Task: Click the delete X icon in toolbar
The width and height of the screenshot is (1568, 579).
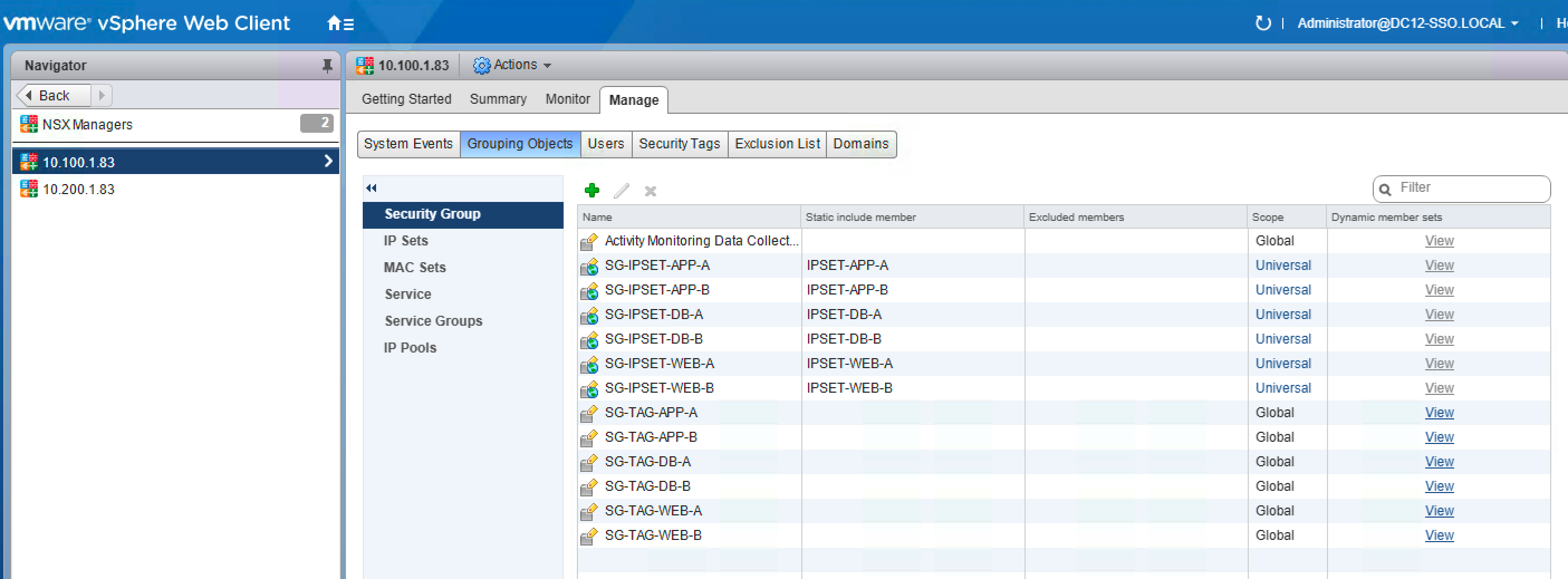Action: 650,191
